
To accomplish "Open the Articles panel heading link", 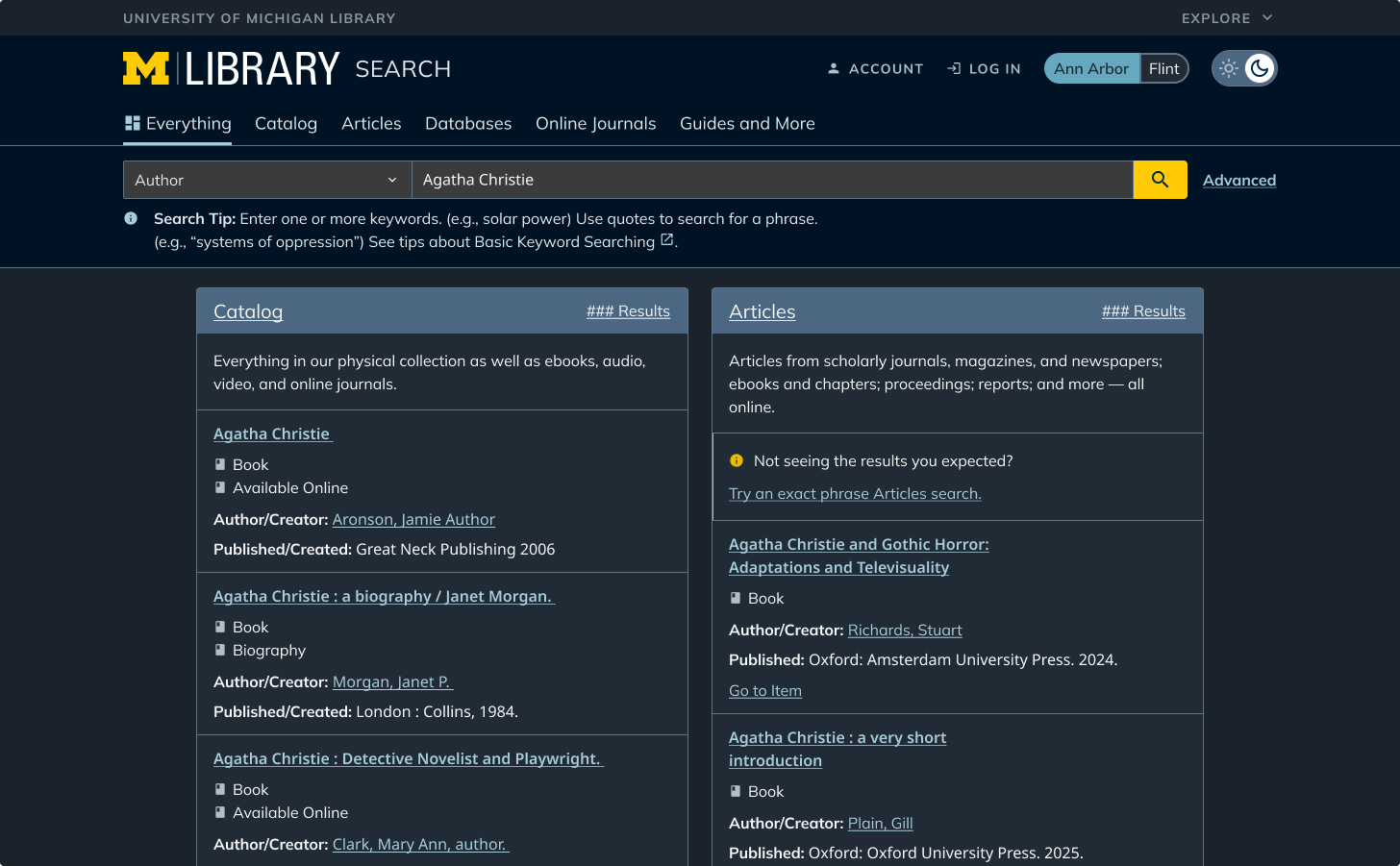I will [762, 311].
